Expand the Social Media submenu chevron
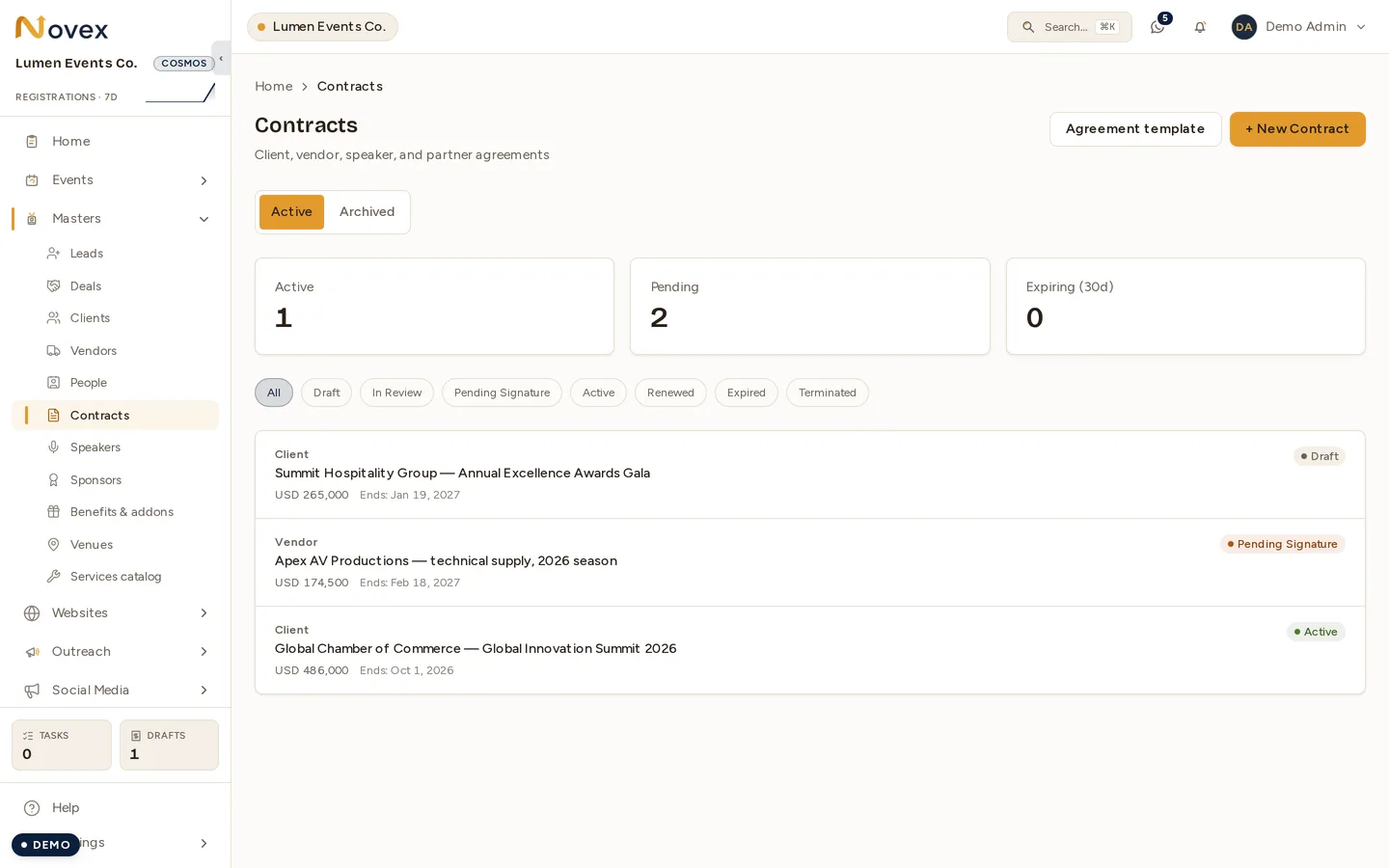This screenshot has width=1389, height=868. (204, 691)
